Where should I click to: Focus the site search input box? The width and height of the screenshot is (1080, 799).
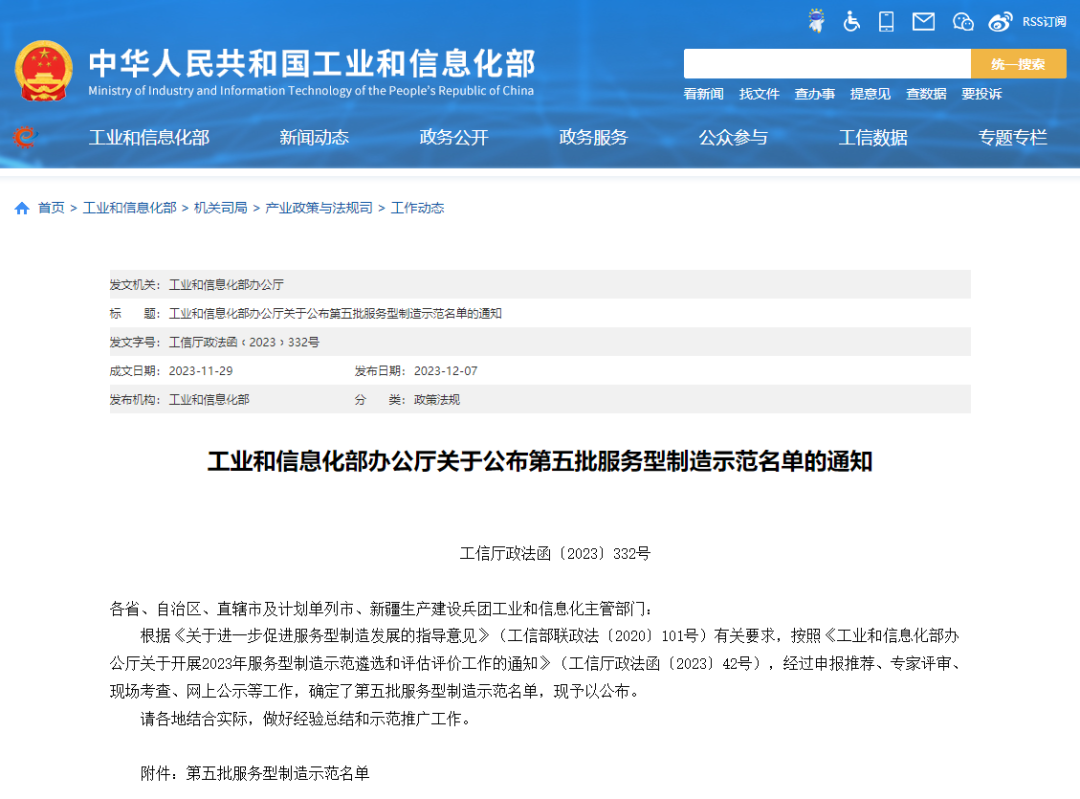pyautogui.click(x=826, y=64)
